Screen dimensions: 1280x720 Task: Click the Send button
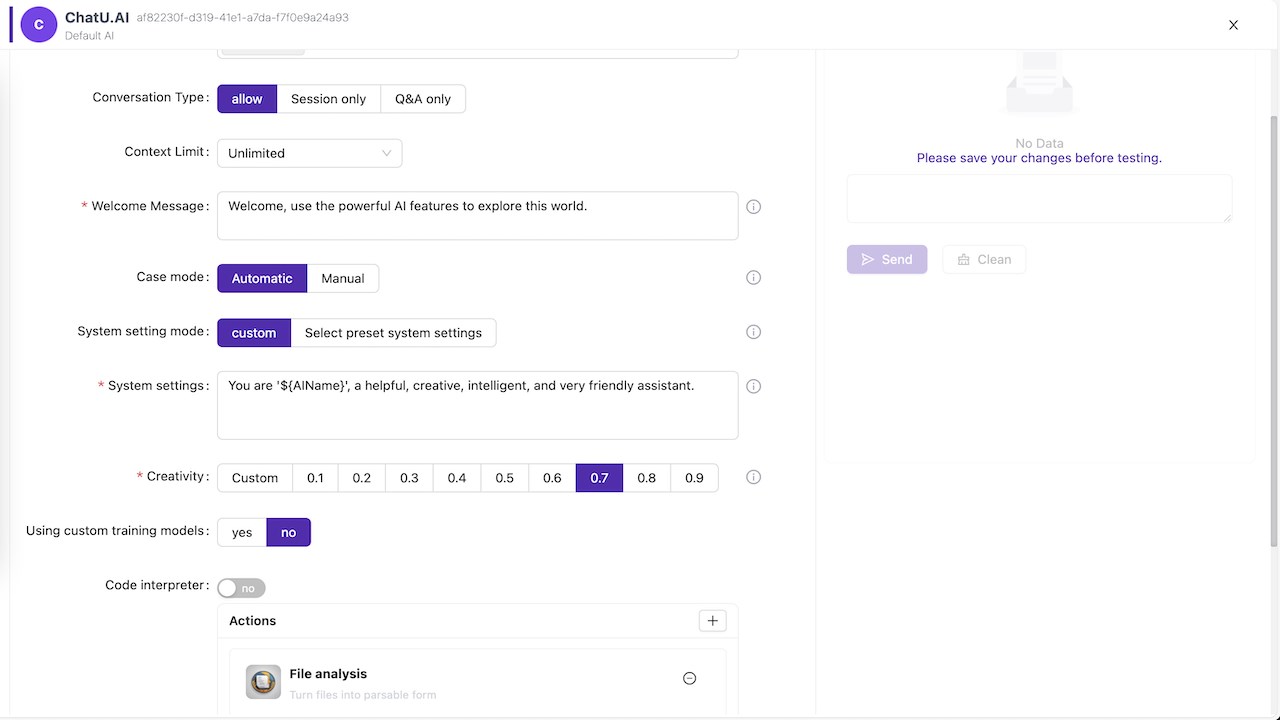click(887, 259)
